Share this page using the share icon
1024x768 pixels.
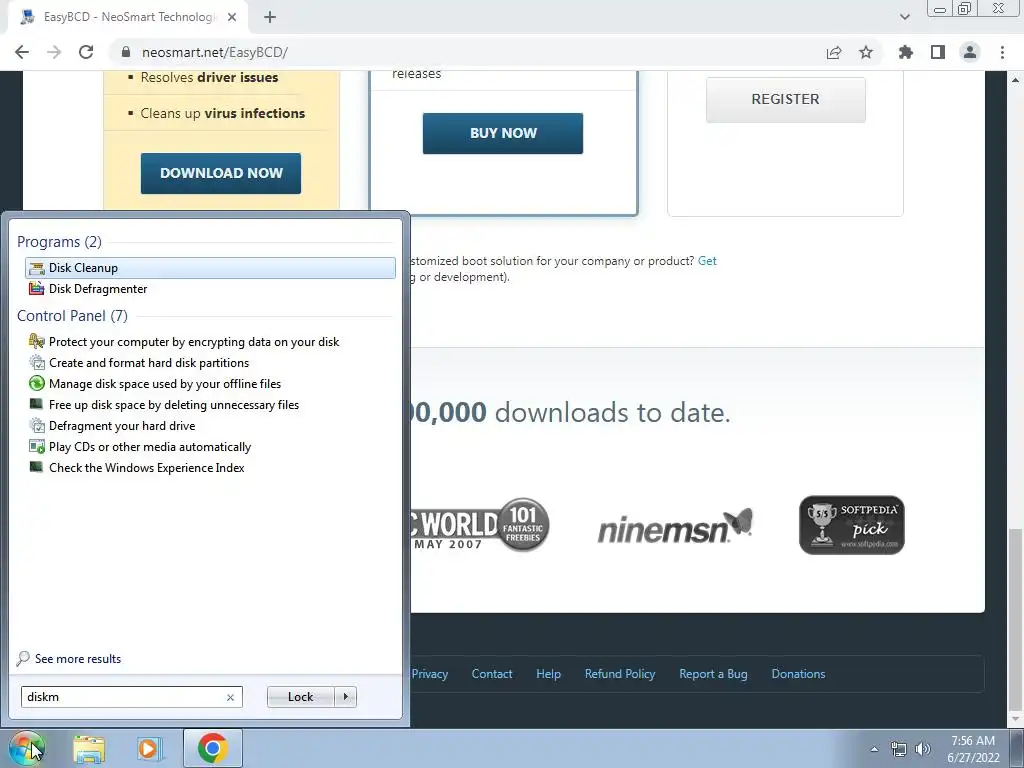click(x=834, y=52)
